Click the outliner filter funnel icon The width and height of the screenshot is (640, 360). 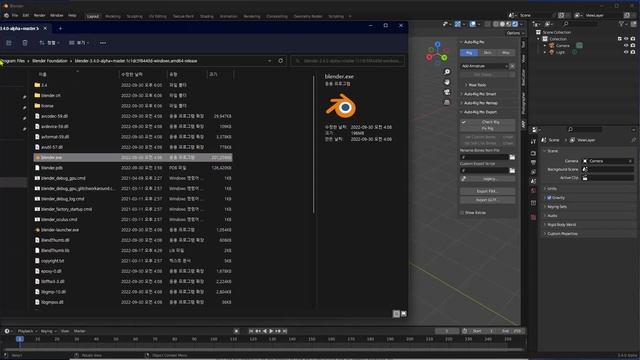coord(622,24)
